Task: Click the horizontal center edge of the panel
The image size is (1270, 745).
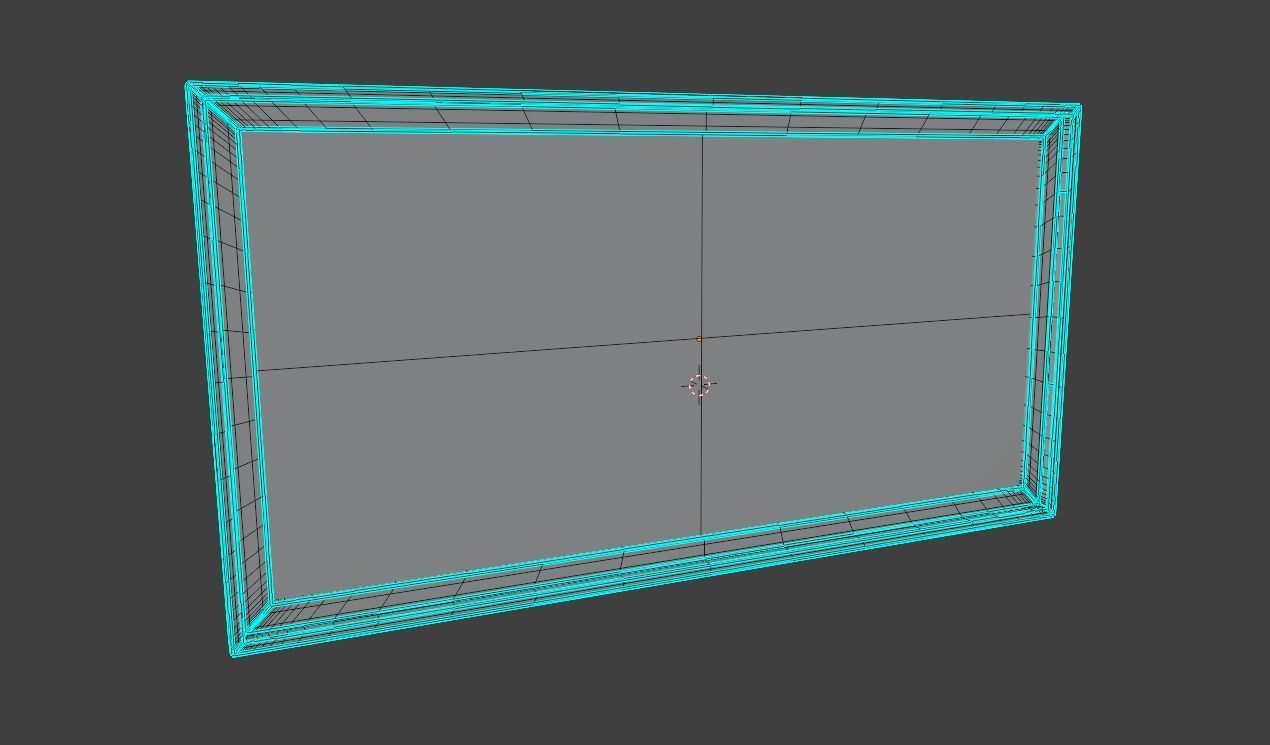Action: 645,343
